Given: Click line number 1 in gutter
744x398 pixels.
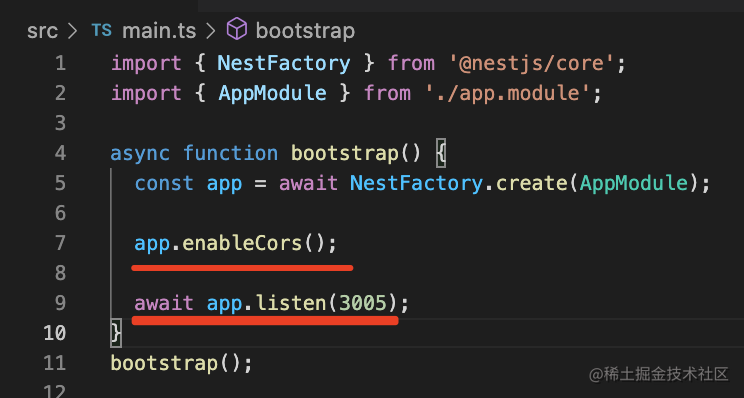Looking at the screenshot, I should (60, 63).
